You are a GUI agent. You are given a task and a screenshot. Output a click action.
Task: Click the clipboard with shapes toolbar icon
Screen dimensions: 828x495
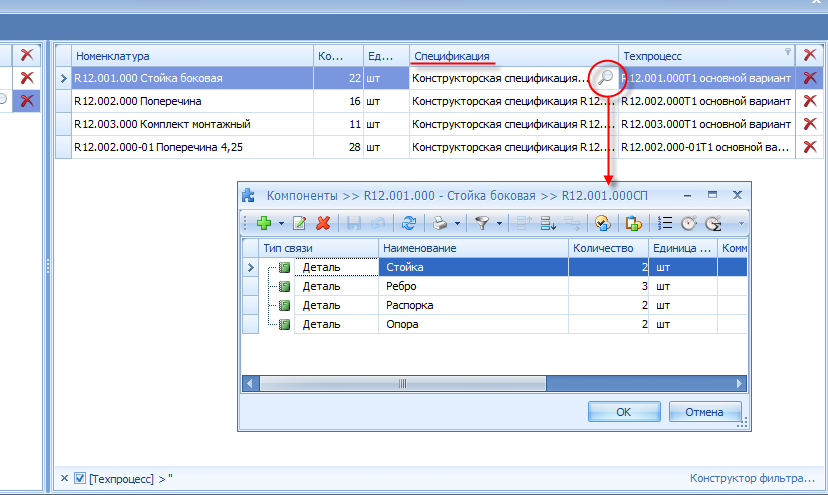(633, 223)
